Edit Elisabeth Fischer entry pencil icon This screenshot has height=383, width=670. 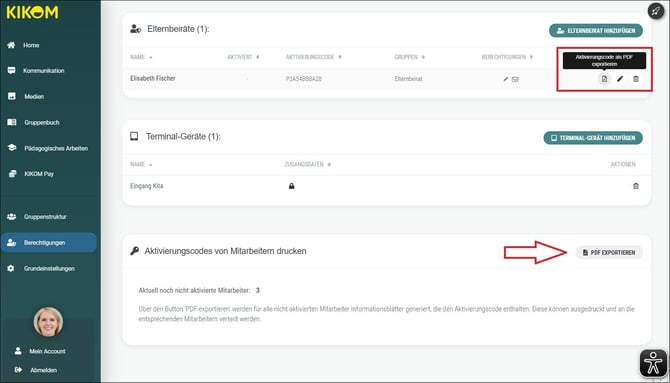click(620, 79)
